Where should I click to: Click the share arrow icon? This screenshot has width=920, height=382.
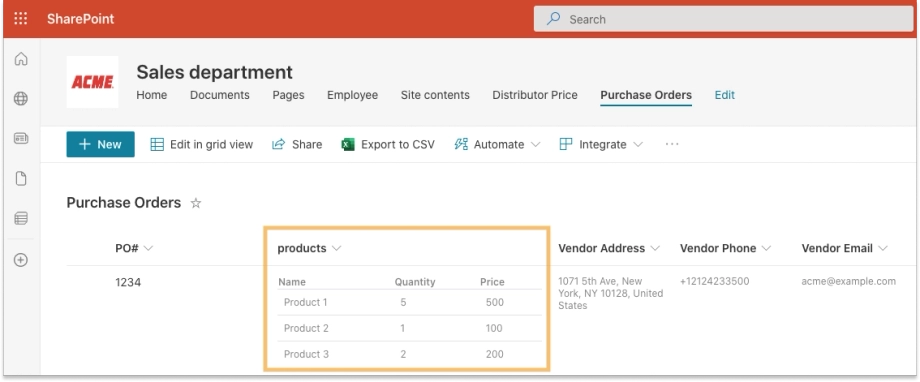click(278, 144)
